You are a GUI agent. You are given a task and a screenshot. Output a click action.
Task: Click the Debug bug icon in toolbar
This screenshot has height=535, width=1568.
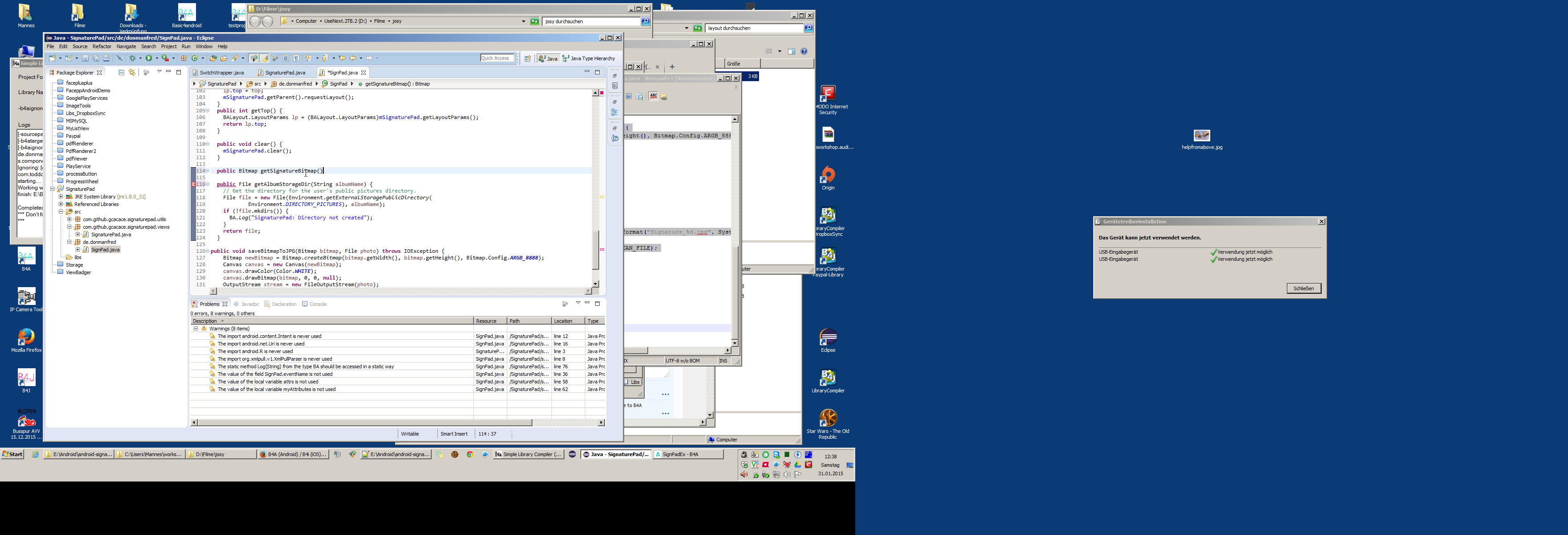(133, 58)
